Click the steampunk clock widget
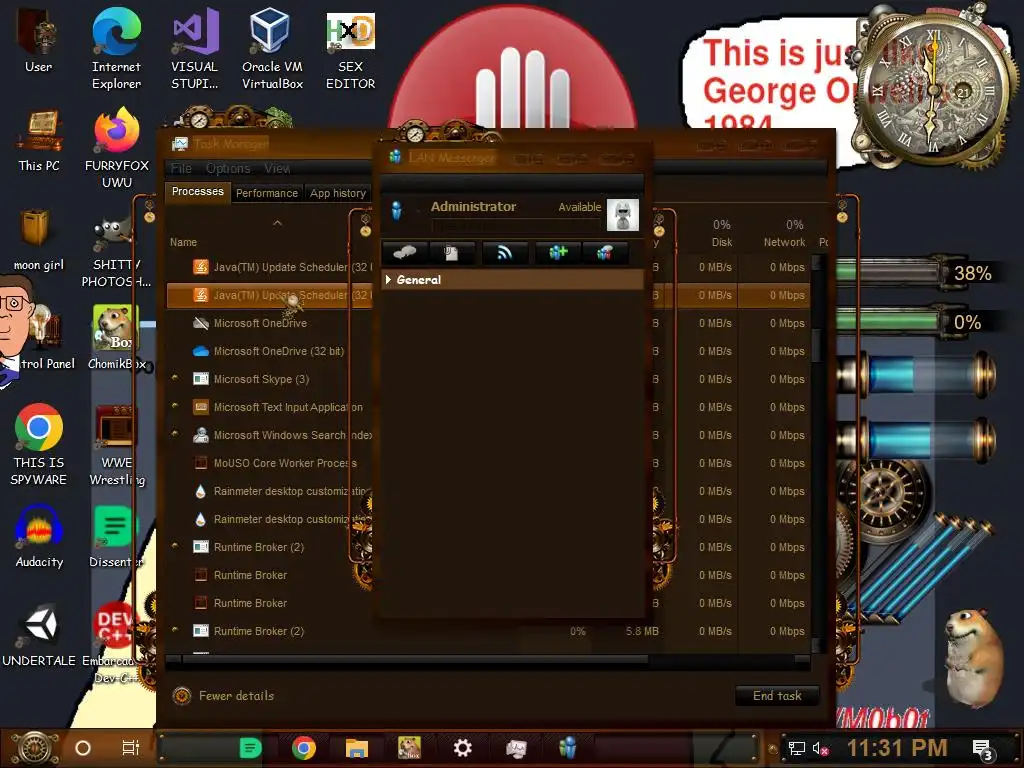Screen dimensions: 1024x768 tap(934, 90)
